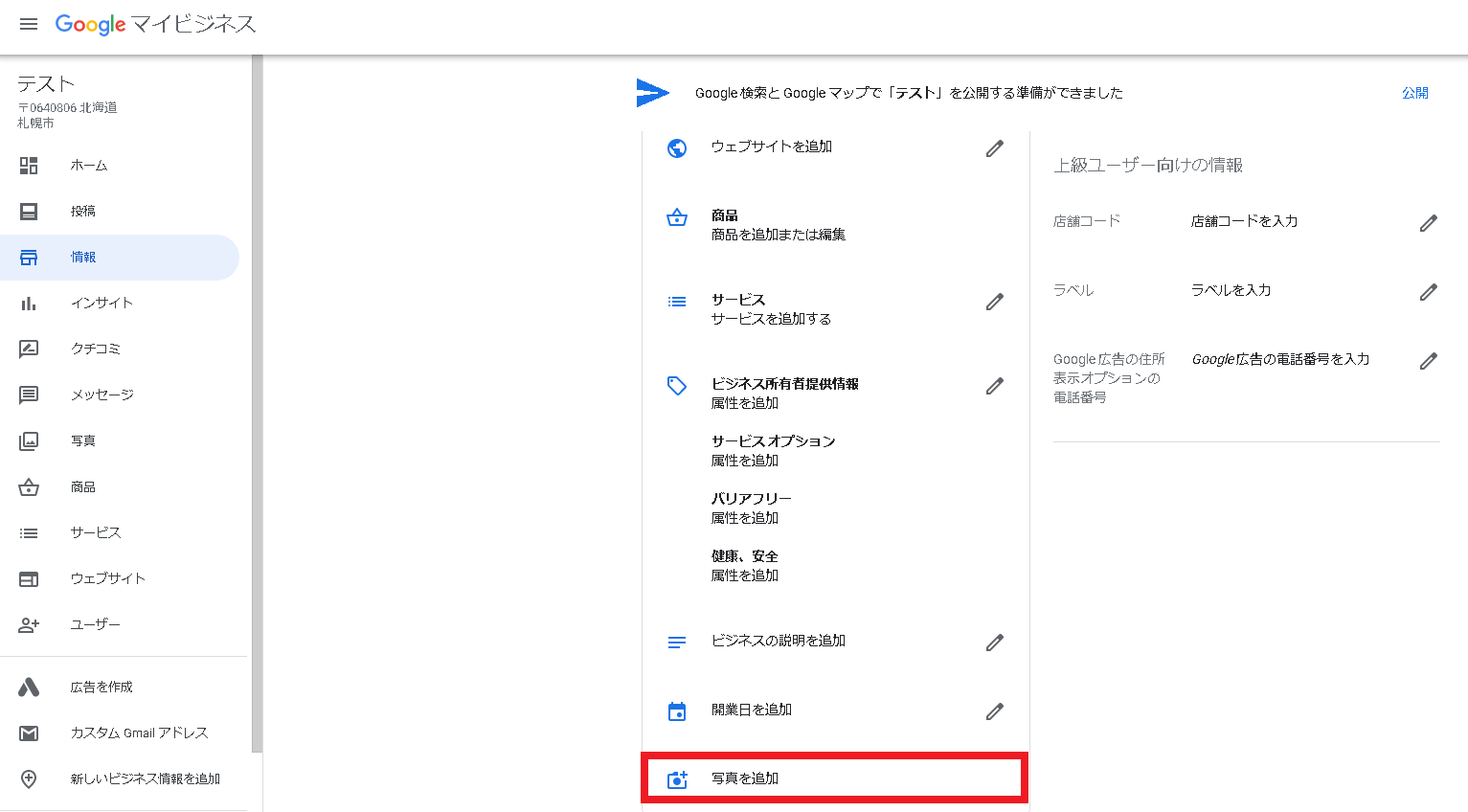1468x812 pixels.
Task: Click the 投稿 icon in sidebar
Action: click(29, 212)
